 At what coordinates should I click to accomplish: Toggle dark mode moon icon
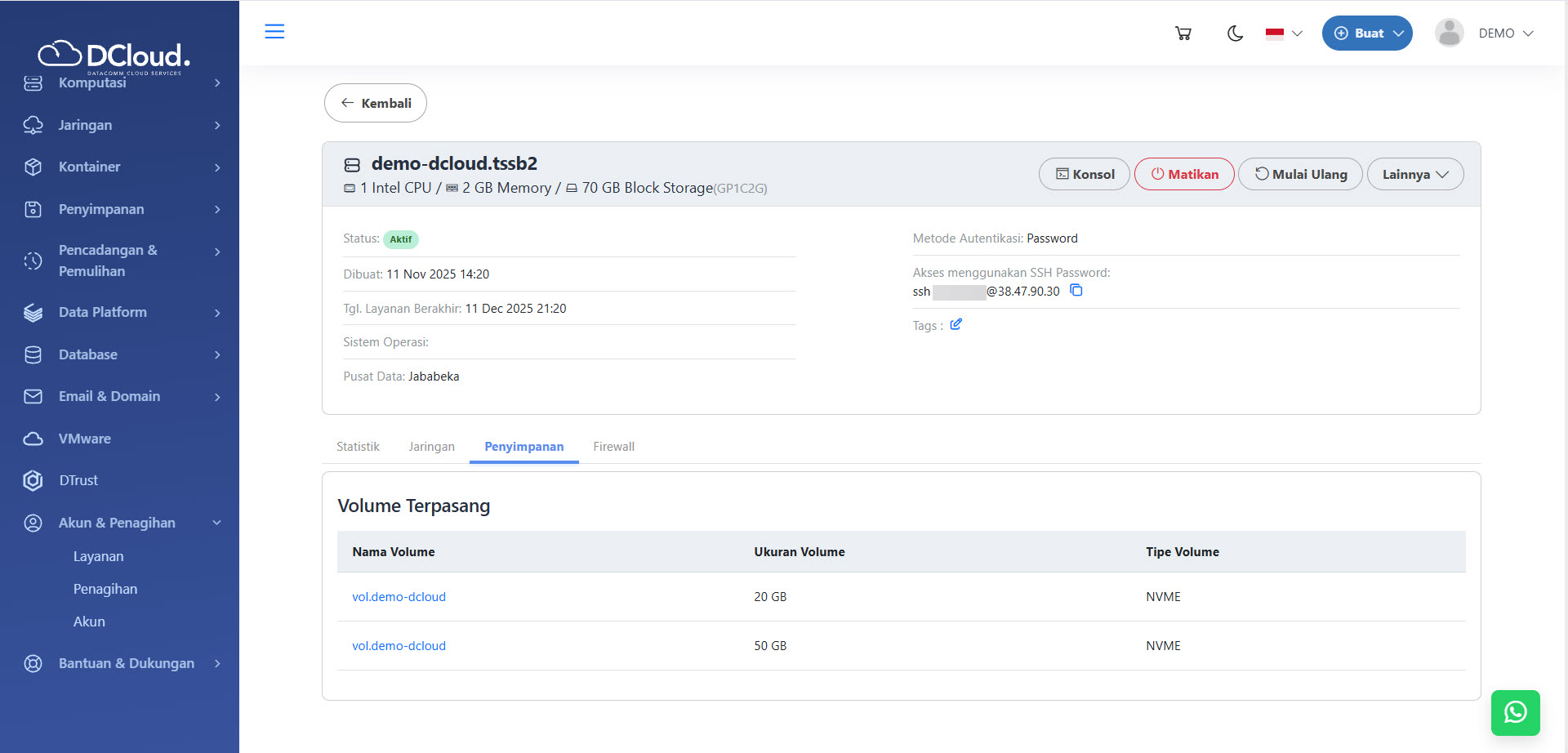1235,33
